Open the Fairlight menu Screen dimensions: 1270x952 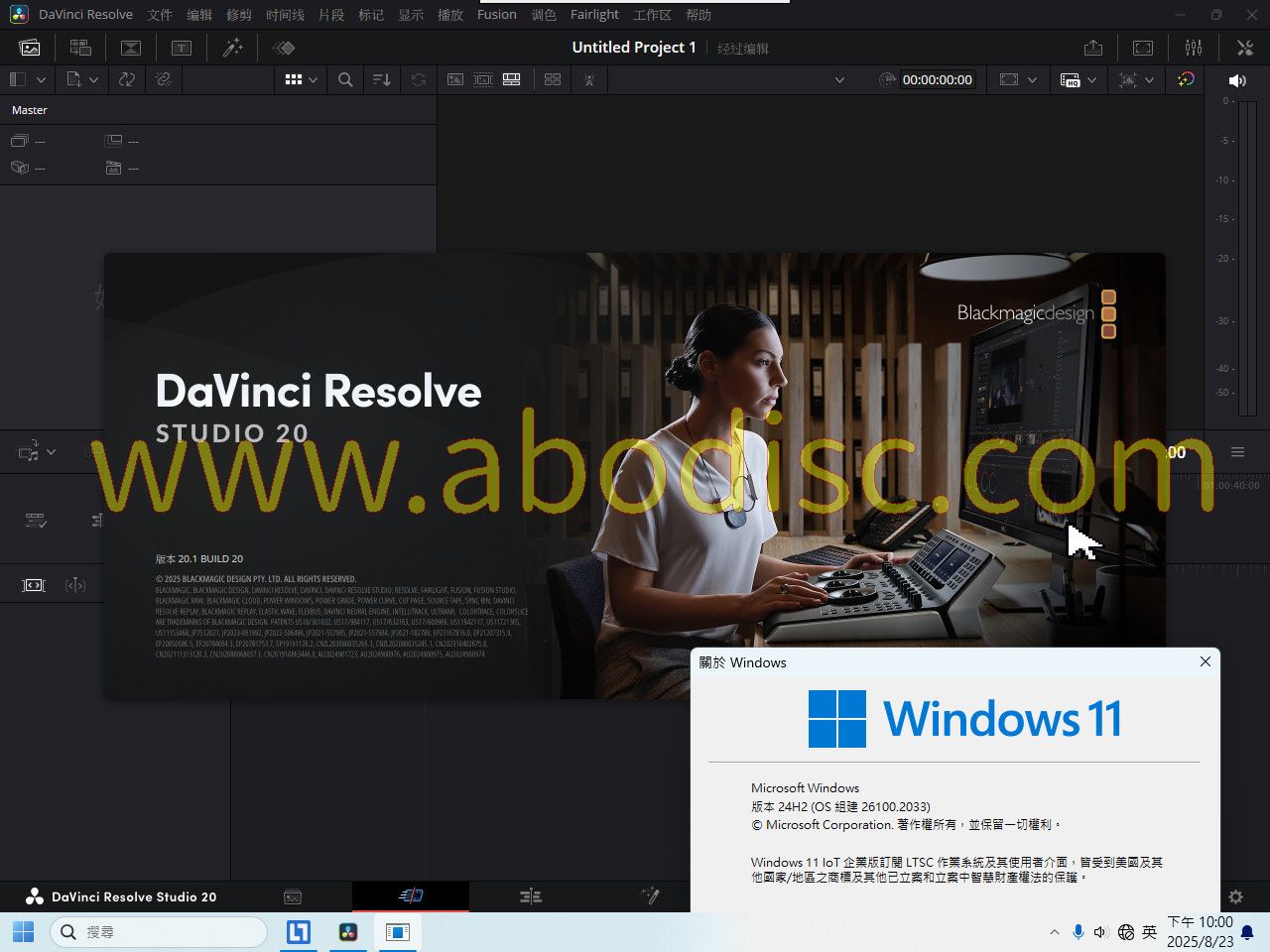[594, 15]
